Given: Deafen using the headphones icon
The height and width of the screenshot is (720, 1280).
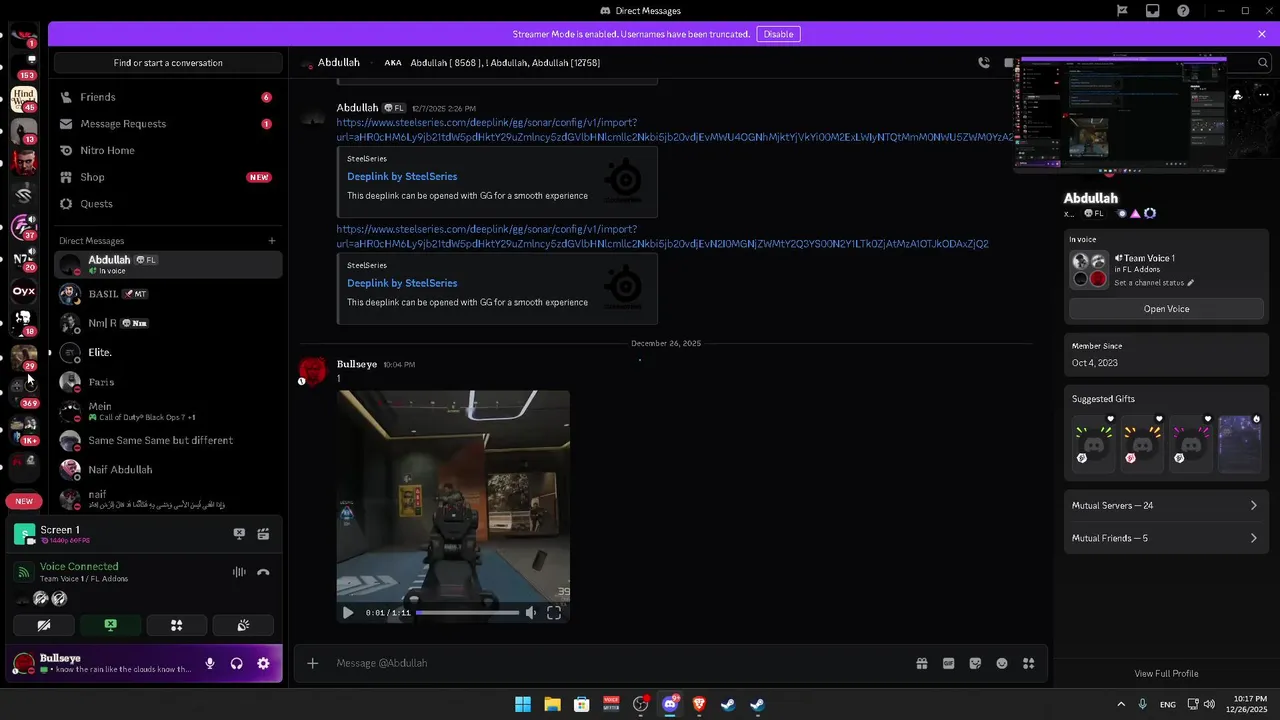Looking at the screenshot, I should click(x=237, y=663).
